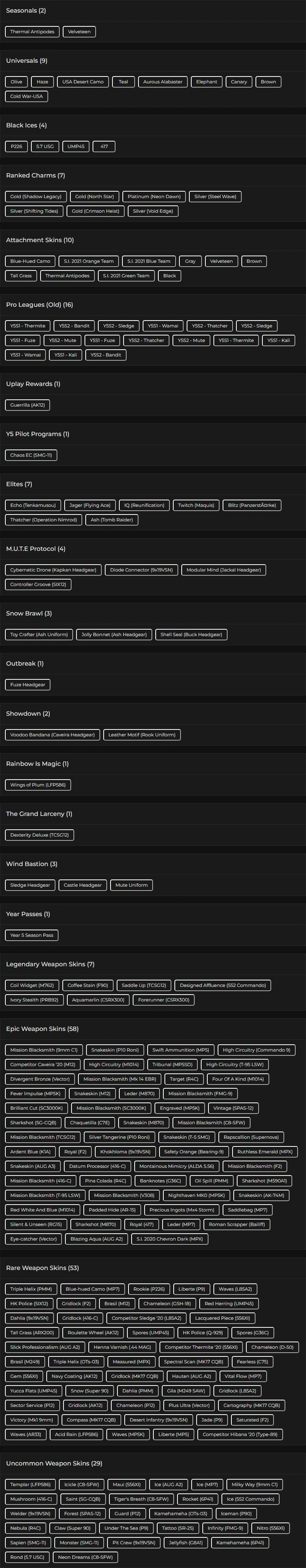
Task: Click the Olive universal skin tag
Action: point(16,81)
